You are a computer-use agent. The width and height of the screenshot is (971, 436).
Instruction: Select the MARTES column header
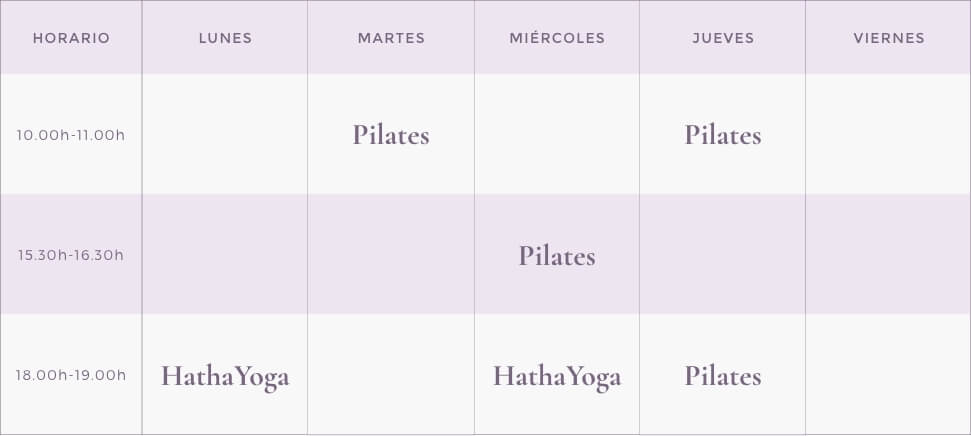[391, 39]
